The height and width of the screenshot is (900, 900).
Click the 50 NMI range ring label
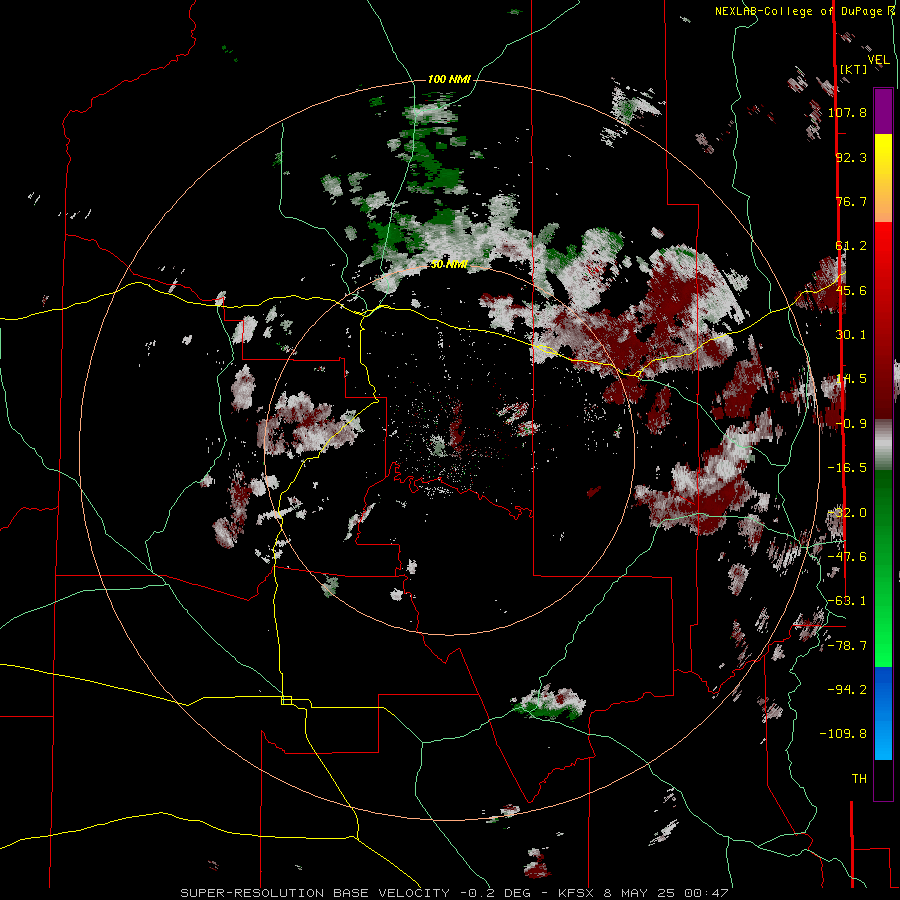click(449, 265)
